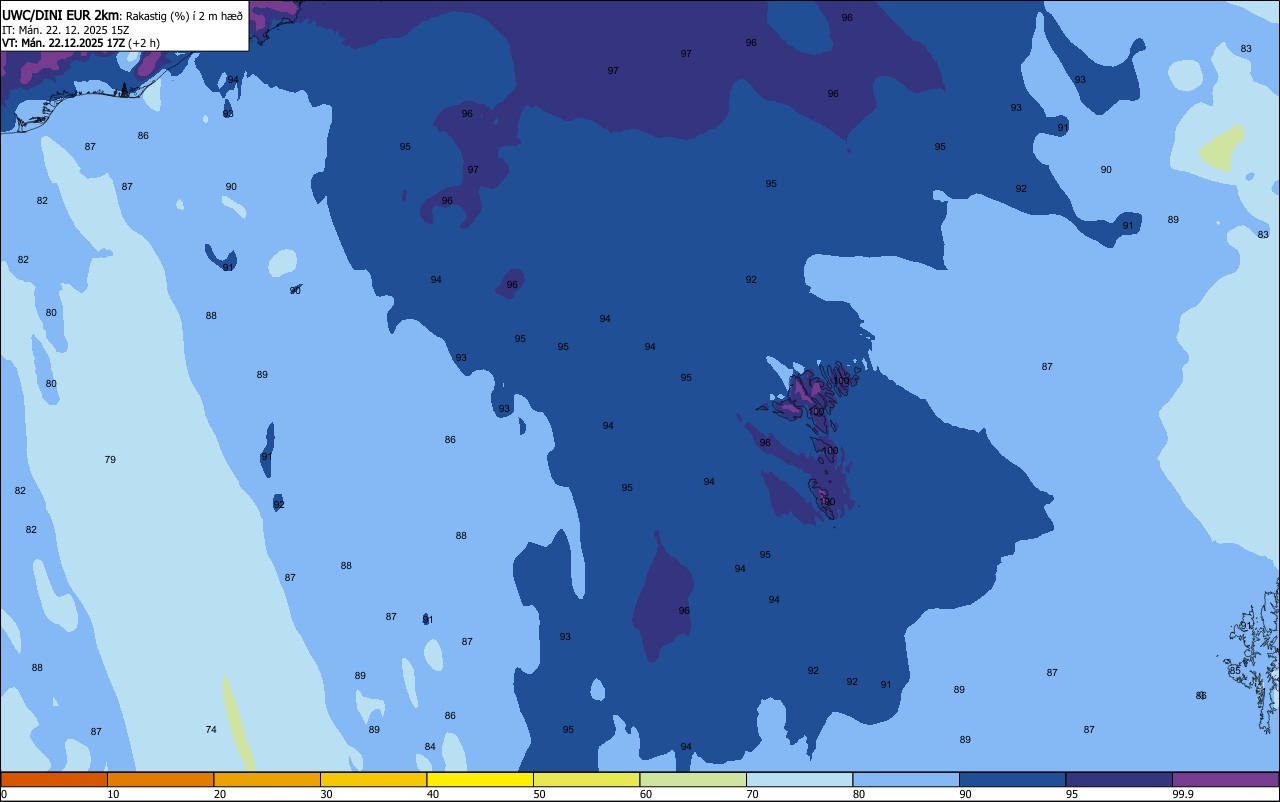This screenshot has width=1280, height=802.
Task: Click the legend tick label '20'
Action: (219, 794)
